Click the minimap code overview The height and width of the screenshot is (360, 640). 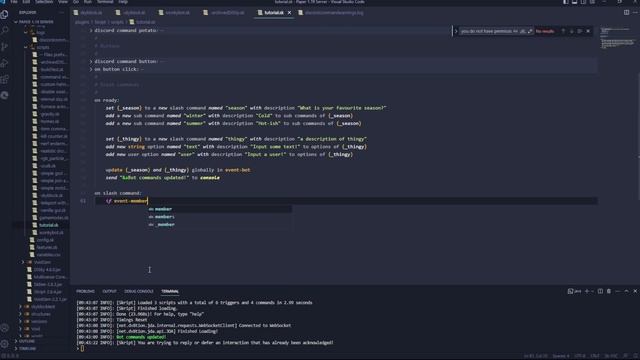tap(618, 38)
